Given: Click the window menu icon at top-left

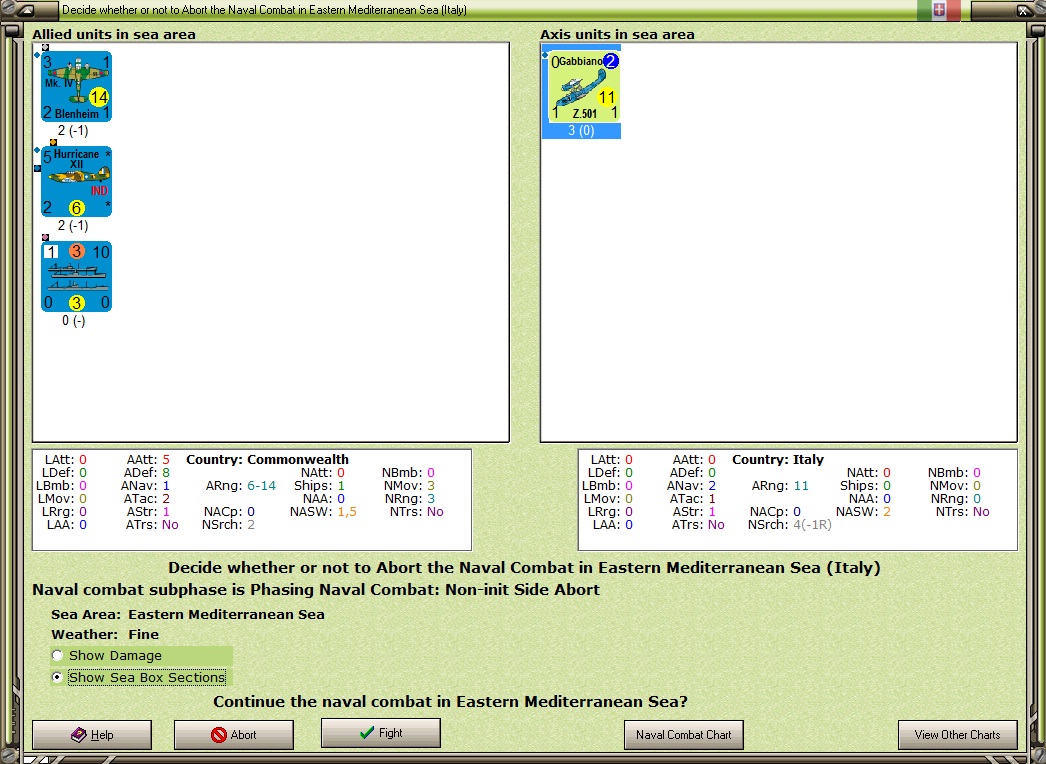Looking at the screenshot, I should click(27, 10).
